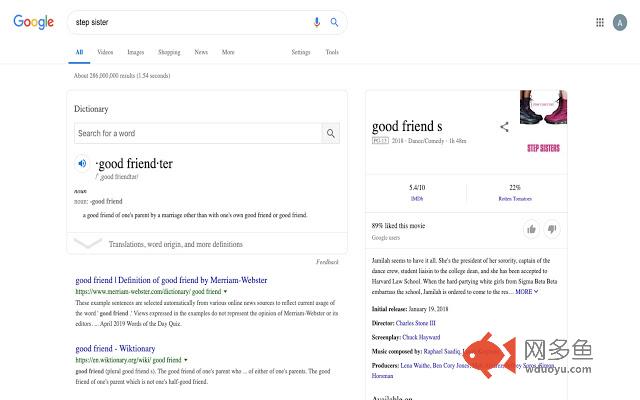Image resolution: width=640 pixels, height=400 pixels.
Task: Open the Merriam-Webster definition result
Action: tap(171, 280)
